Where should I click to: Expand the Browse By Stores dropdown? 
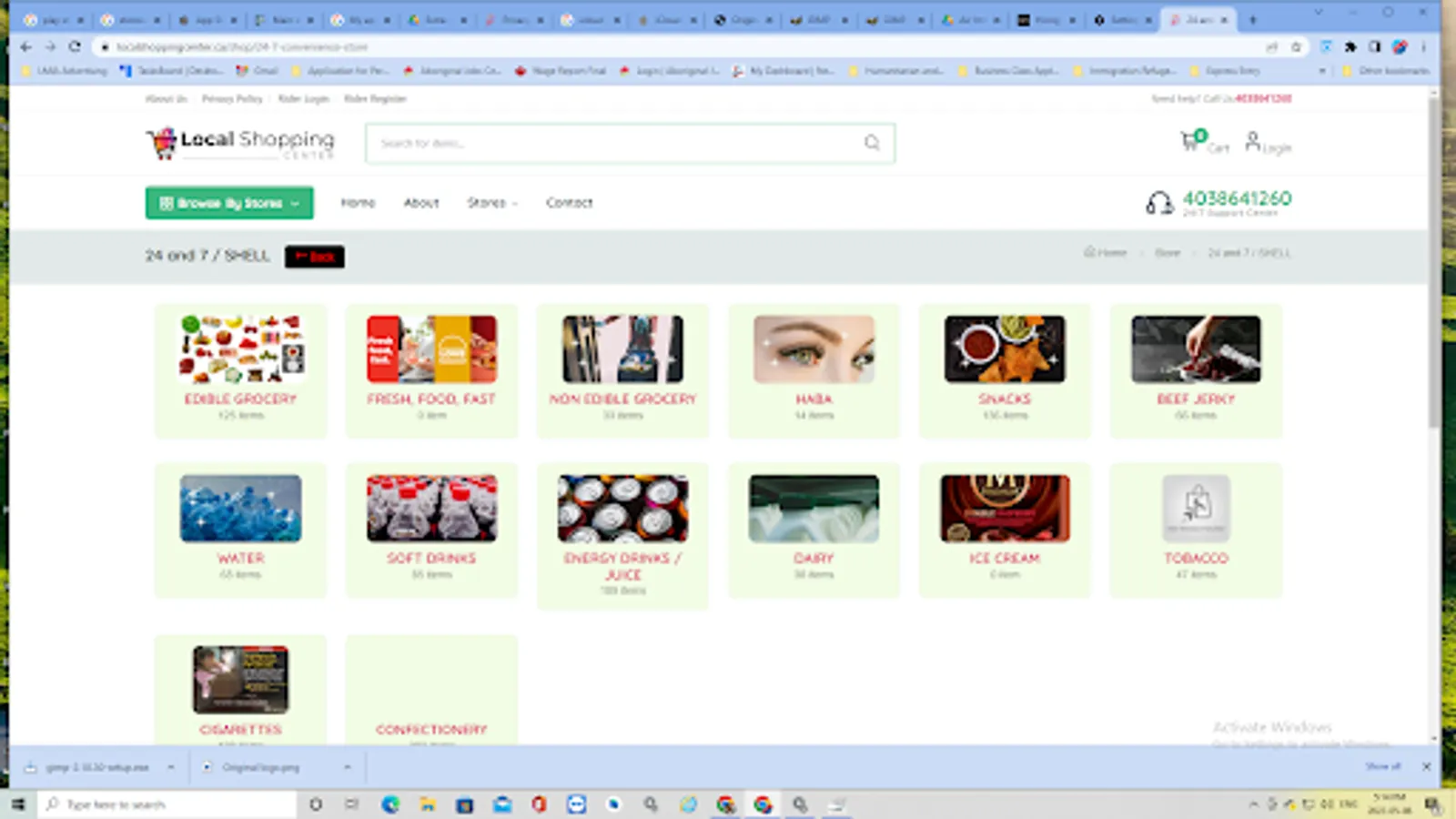click(229, 203)
